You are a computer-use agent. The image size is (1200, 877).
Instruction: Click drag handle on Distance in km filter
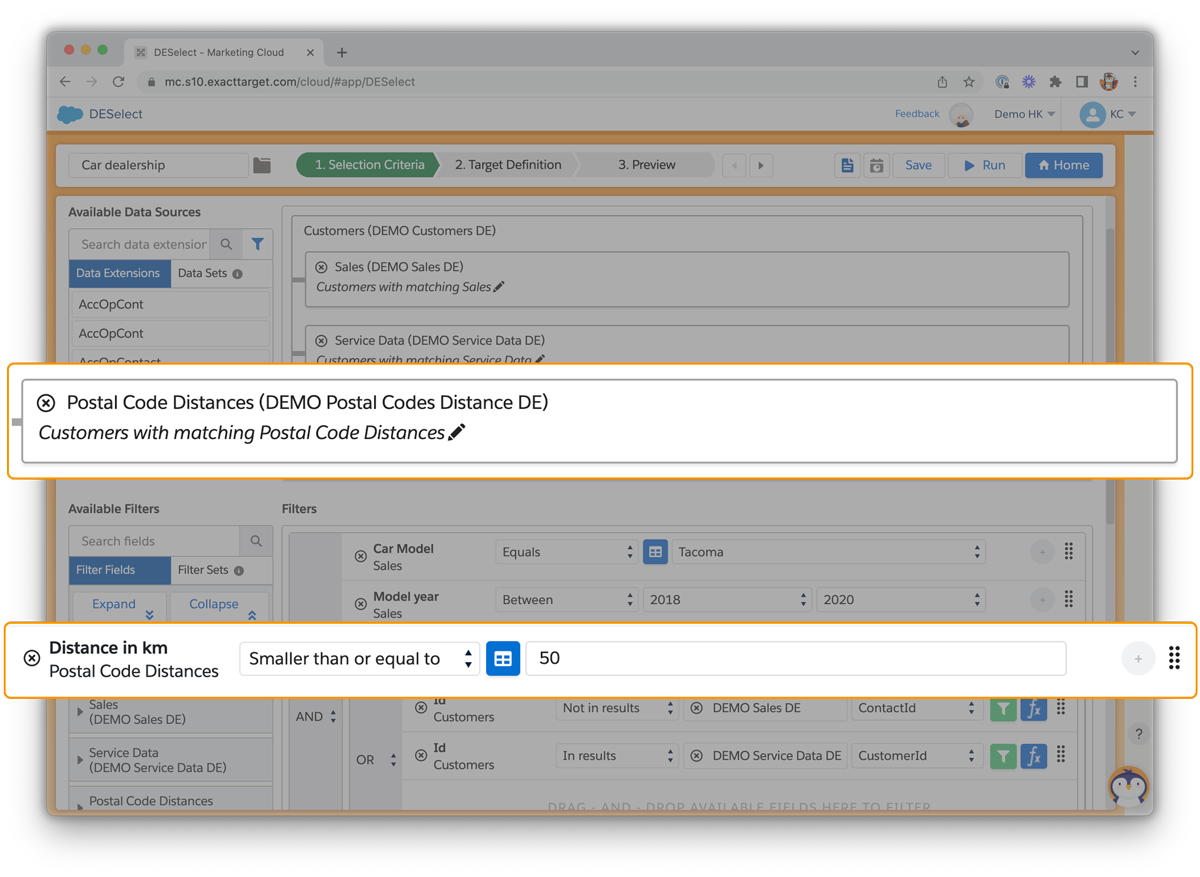(x=1174, y=658)
